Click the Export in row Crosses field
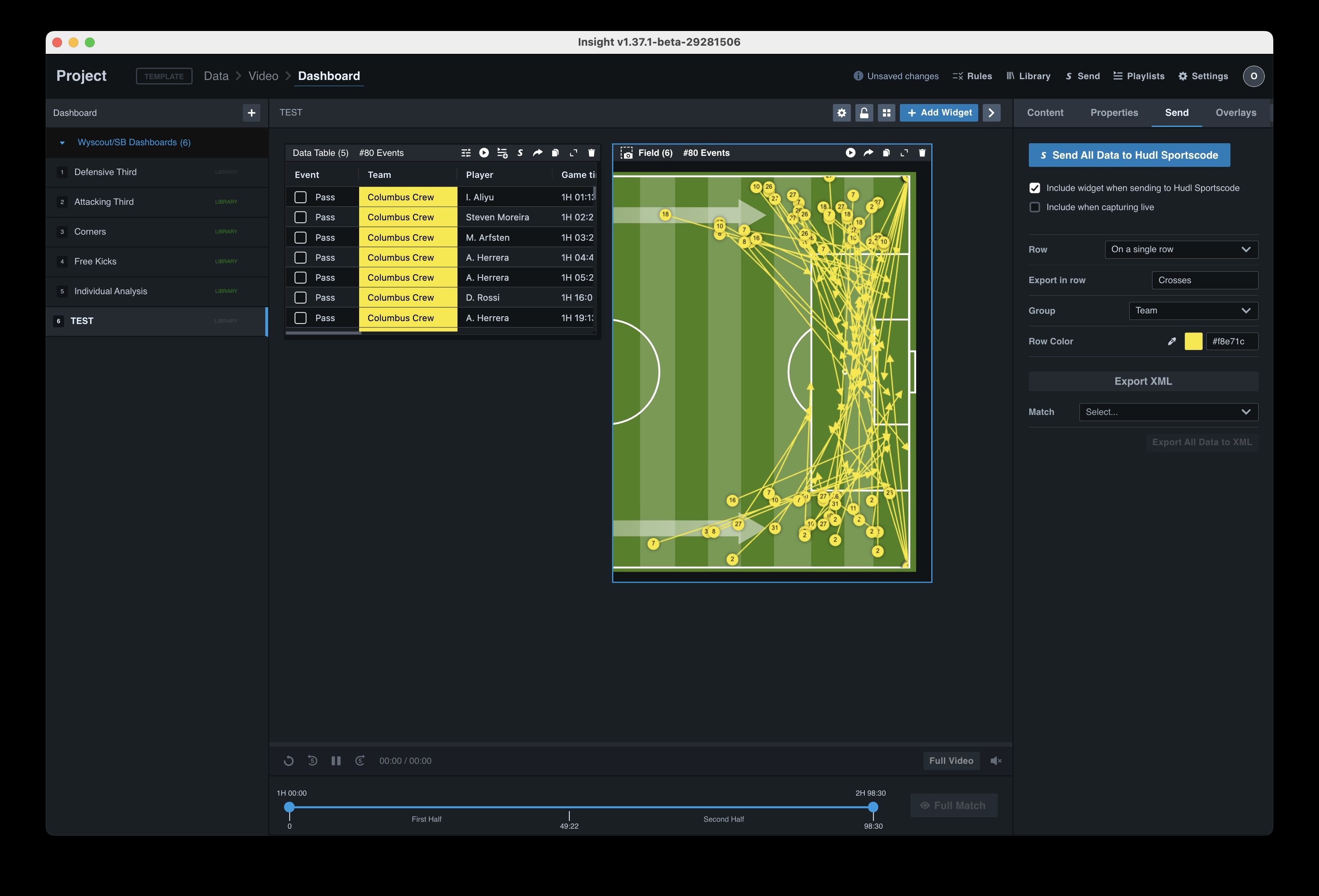Image resolution: width=1319 pixels, height=896 pixels. 1204,280
